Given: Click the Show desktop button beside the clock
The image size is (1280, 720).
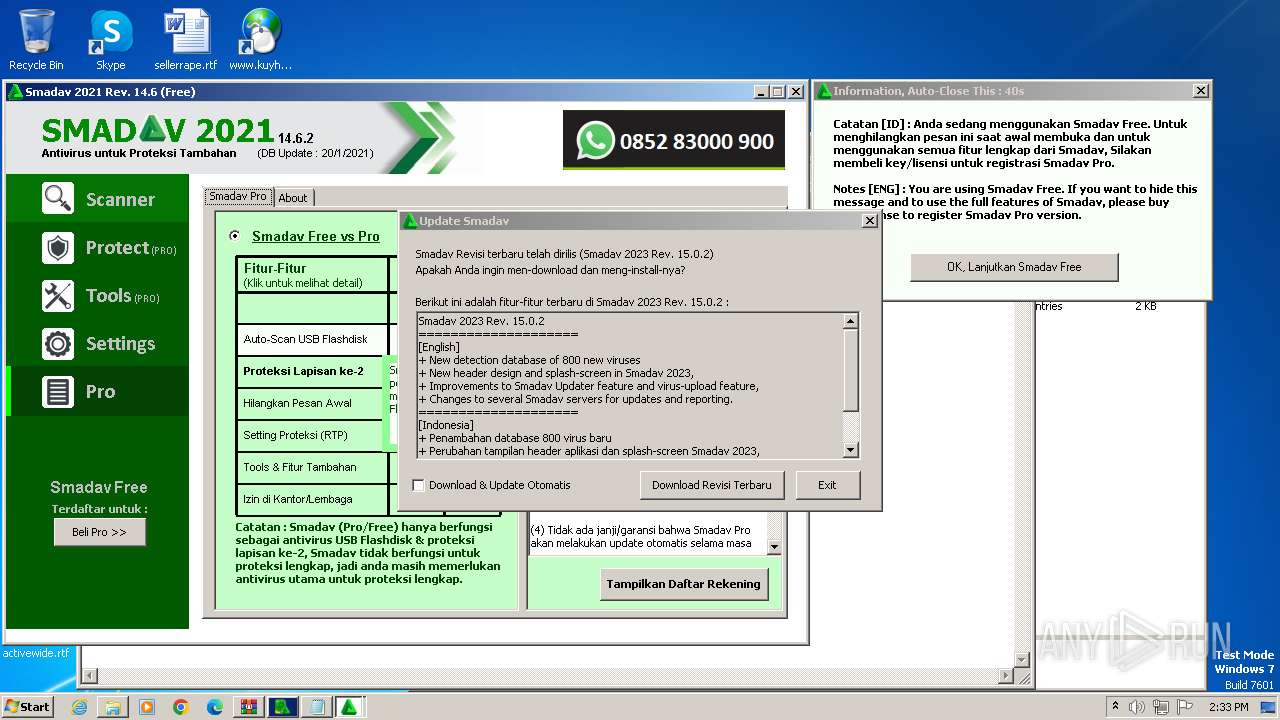Looking at the screenshot, I should pyautogui.click(x=1270, y=707).
